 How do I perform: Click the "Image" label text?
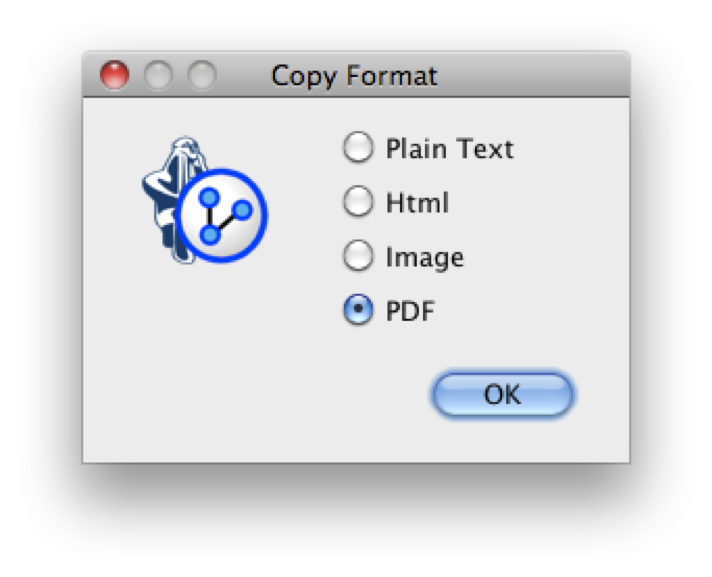[x=424, y=257]
